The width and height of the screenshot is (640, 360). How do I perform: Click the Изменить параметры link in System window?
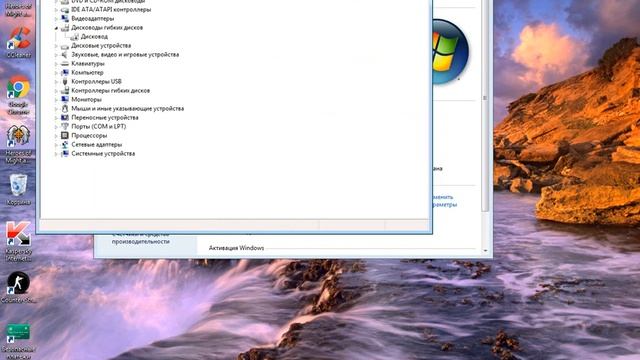444,201
